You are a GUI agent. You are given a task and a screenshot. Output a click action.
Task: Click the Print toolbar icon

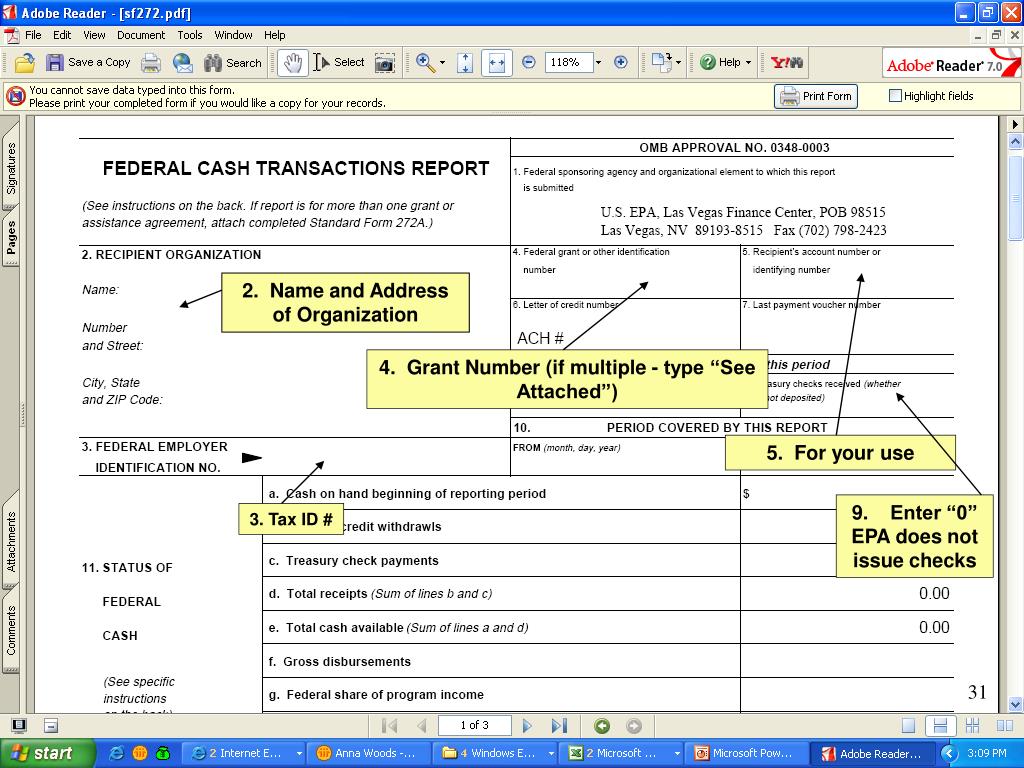[x=151, y=63]
